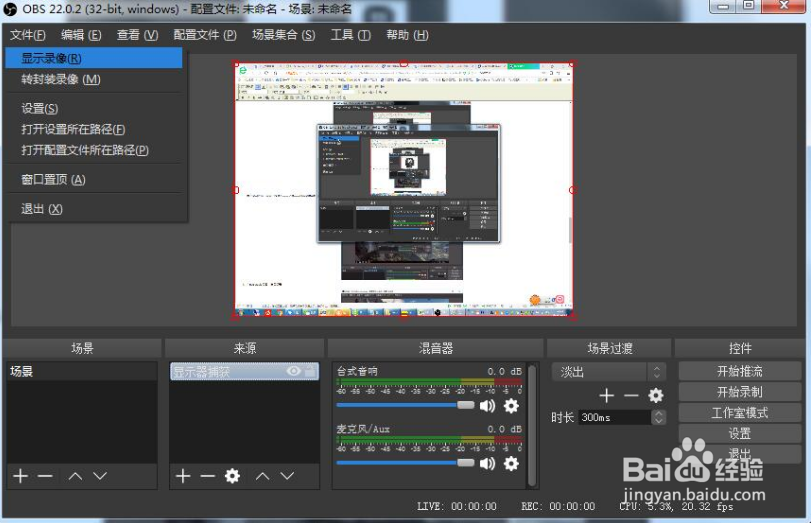Viewport: 811px width, 523px height.
Task: Adjust 时长 duration stepper arrows
Action: tap(658, 417)
